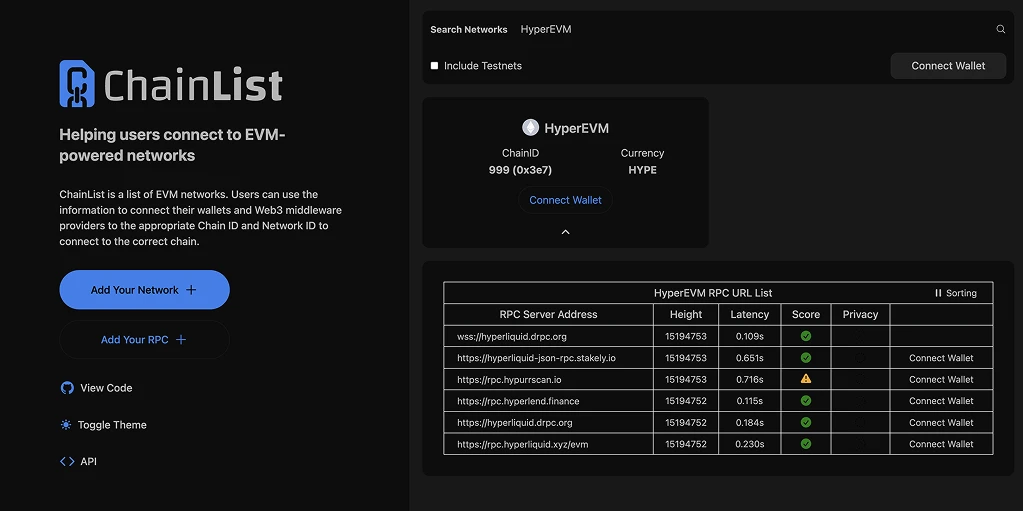Connect Wallet for https://hyperliquid.drpc.org row
The width and height of the screenshot is (1023, 511).
941,422
